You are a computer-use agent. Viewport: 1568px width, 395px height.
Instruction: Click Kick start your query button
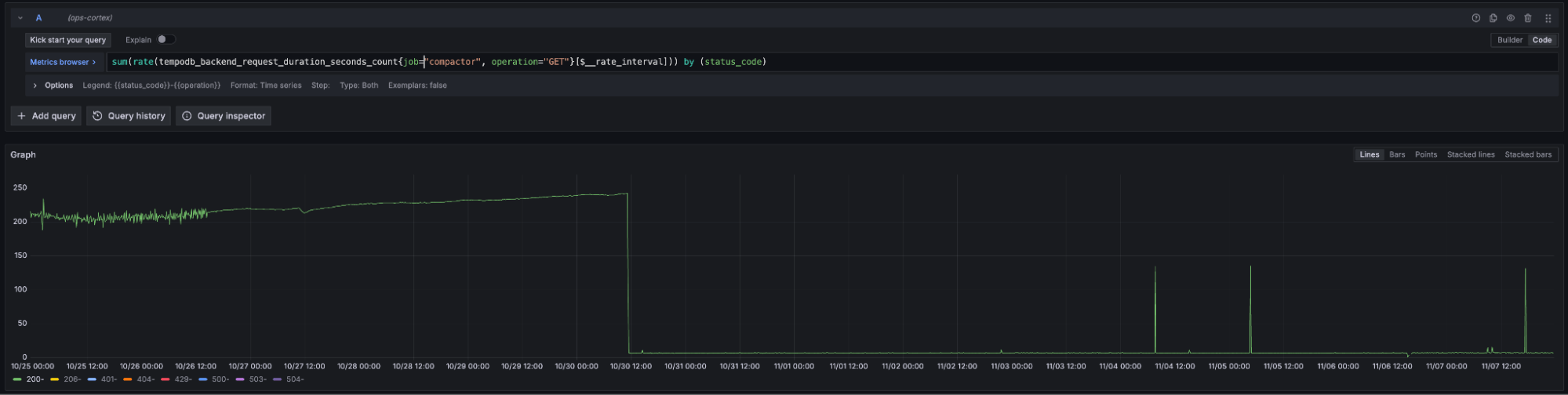point(67,40)
